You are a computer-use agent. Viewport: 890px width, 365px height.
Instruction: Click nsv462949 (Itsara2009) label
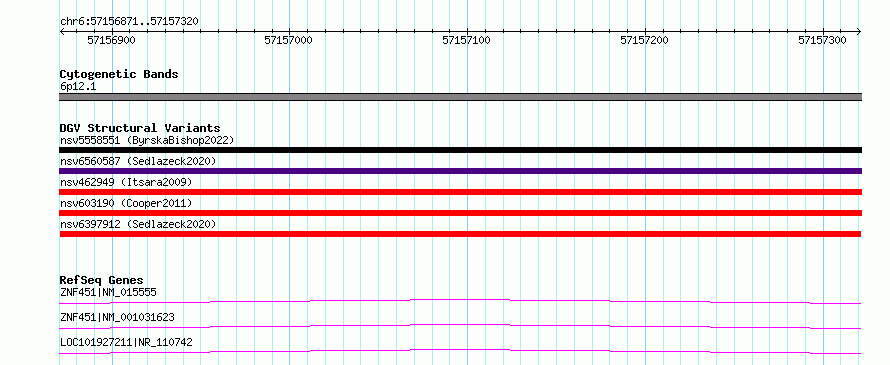126,182
